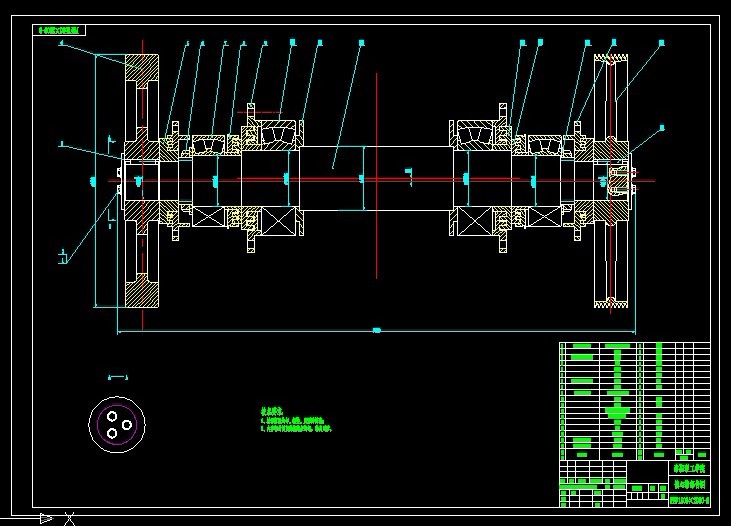Select the tall vertical red centerline at mid-drawing

click(x=377, y=176)
